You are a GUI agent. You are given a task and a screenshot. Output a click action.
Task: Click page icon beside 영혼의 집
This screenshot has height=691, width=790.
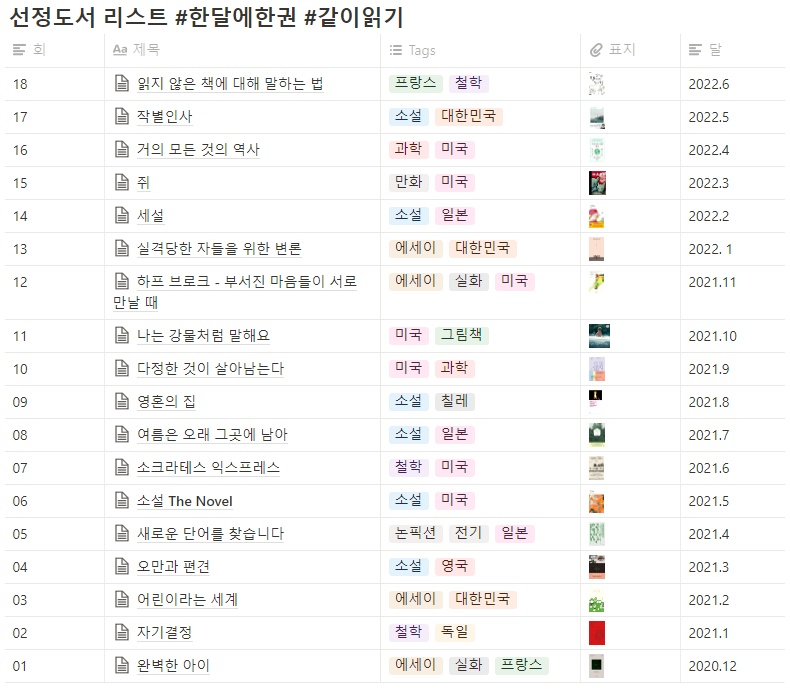121,402
